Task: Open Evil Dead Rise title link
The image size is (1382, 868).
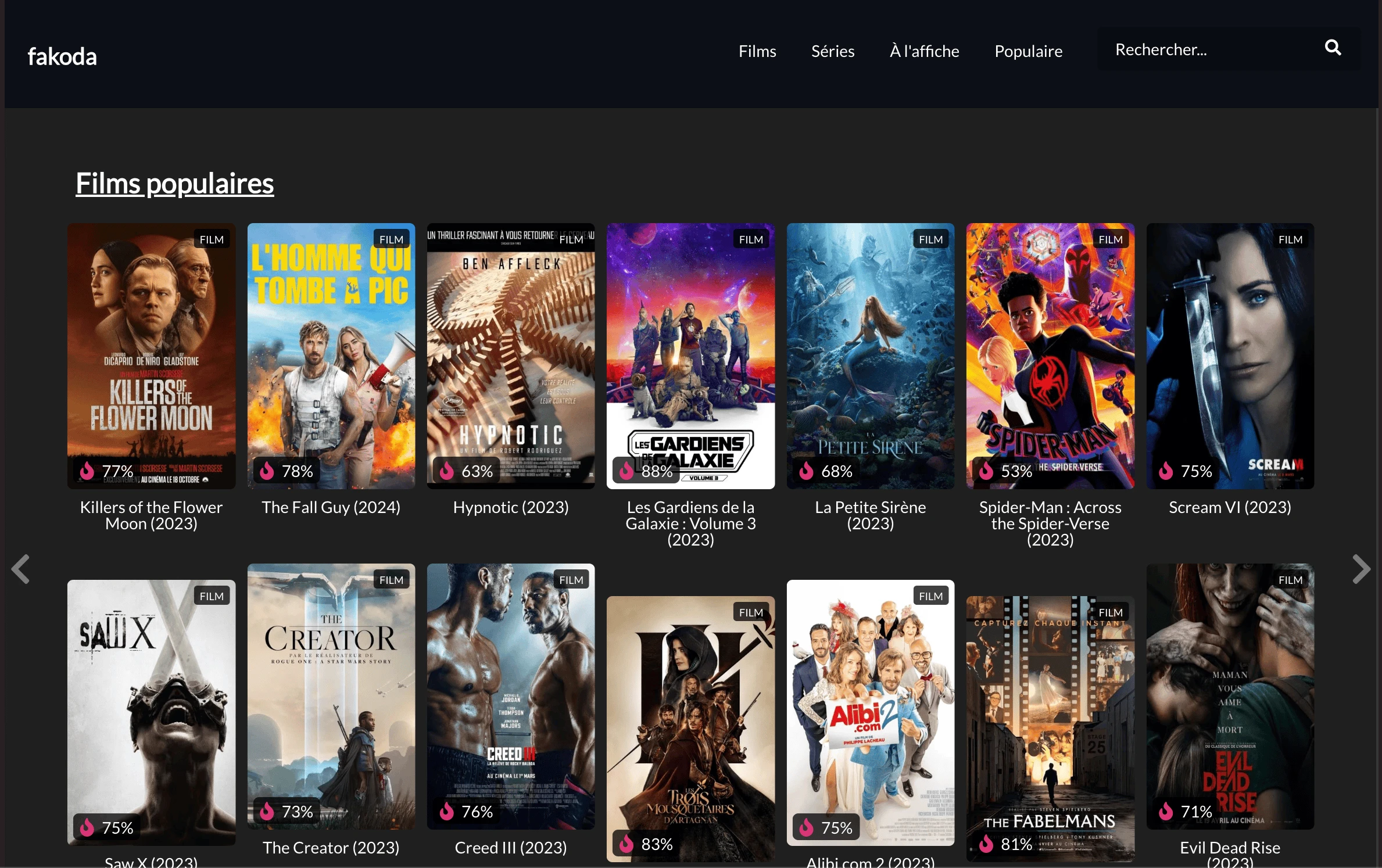Action: 1230,853
